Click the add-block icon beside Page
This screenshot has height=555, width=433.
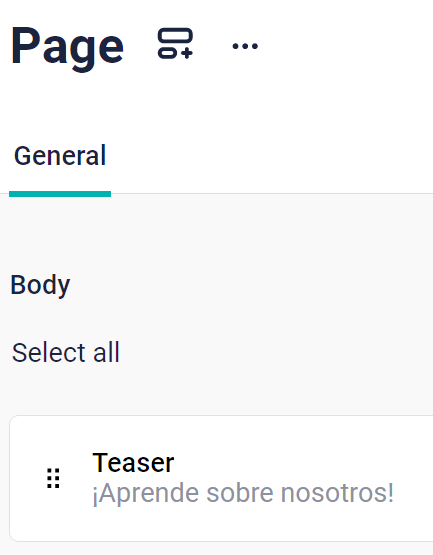(x=175, y=43)
